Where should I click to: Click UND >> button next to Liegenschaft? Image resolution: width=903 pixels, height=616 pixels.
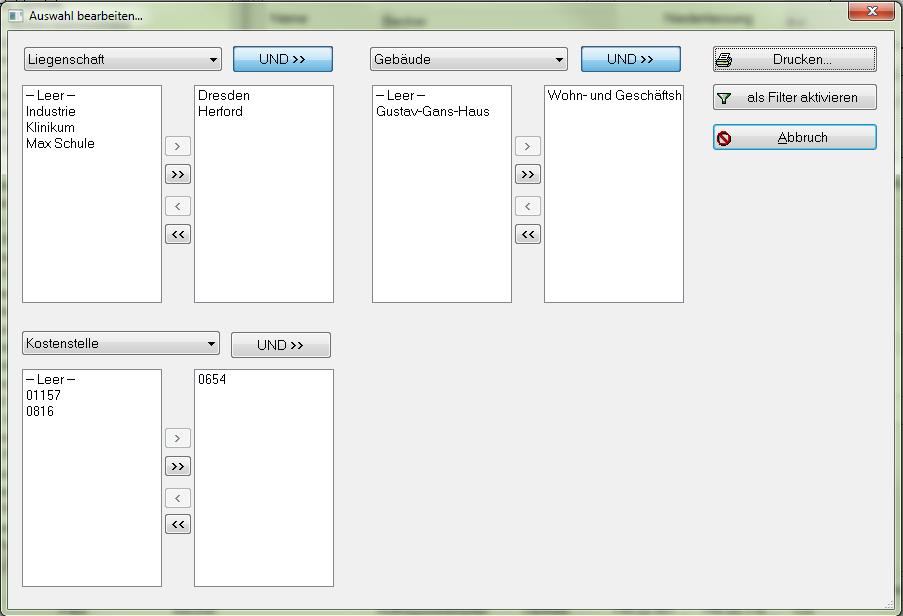(283, 59)
